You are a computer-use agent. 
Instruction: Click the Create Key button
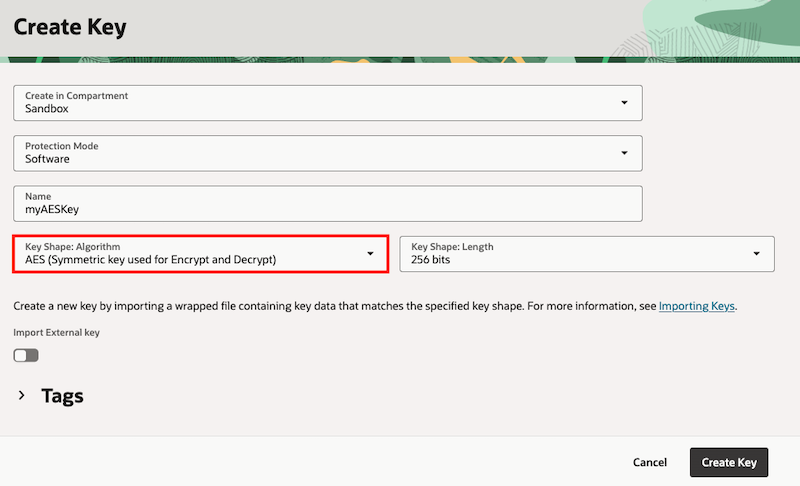pyautogui.click(x=728, y=462)
